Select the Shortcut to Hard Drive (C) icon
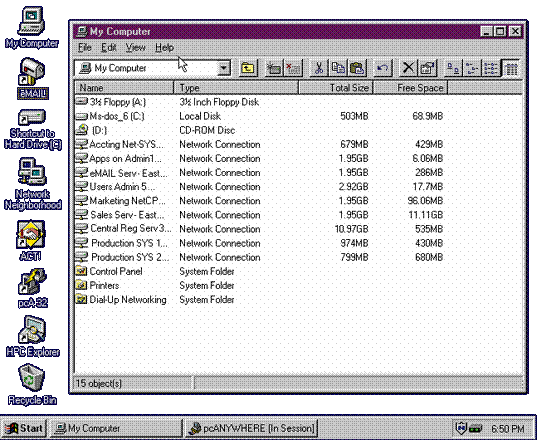The height and width of the screenshot is (440, 537). pyautogui.click(x=32, y=118)
